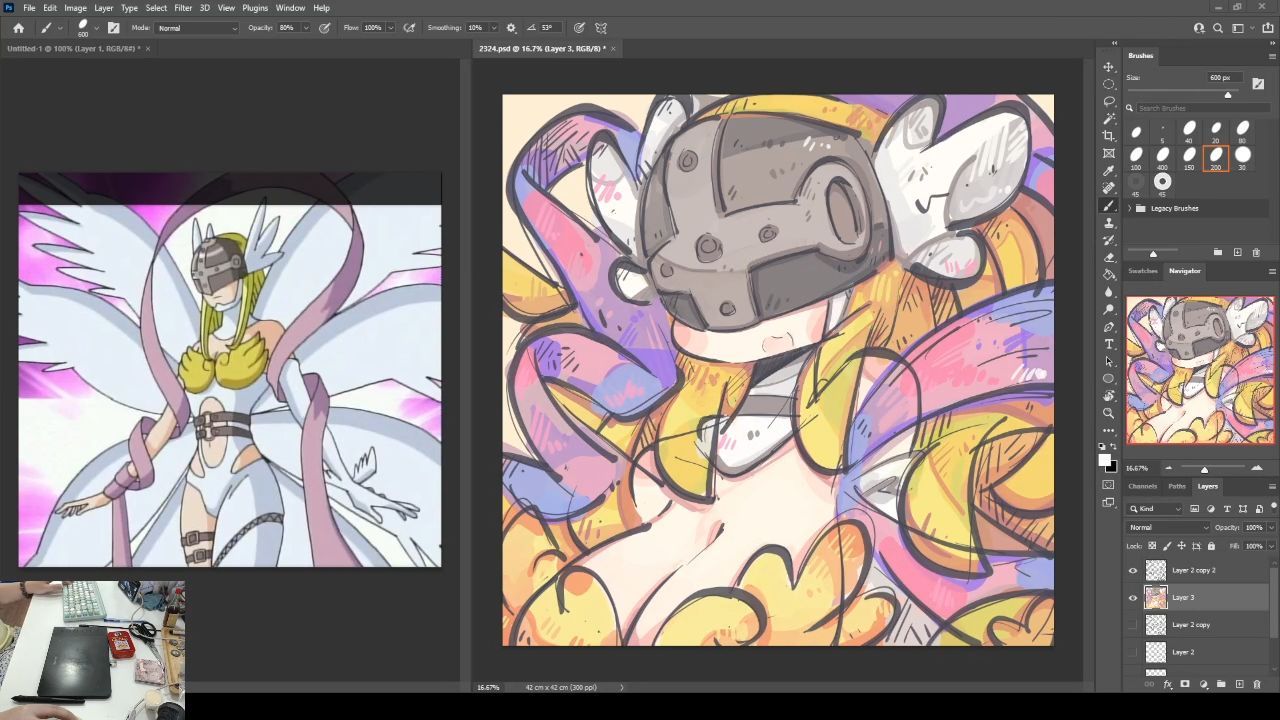Toggle the brush settings panel icon
The image size is (1280, 720).
[113, 28]
